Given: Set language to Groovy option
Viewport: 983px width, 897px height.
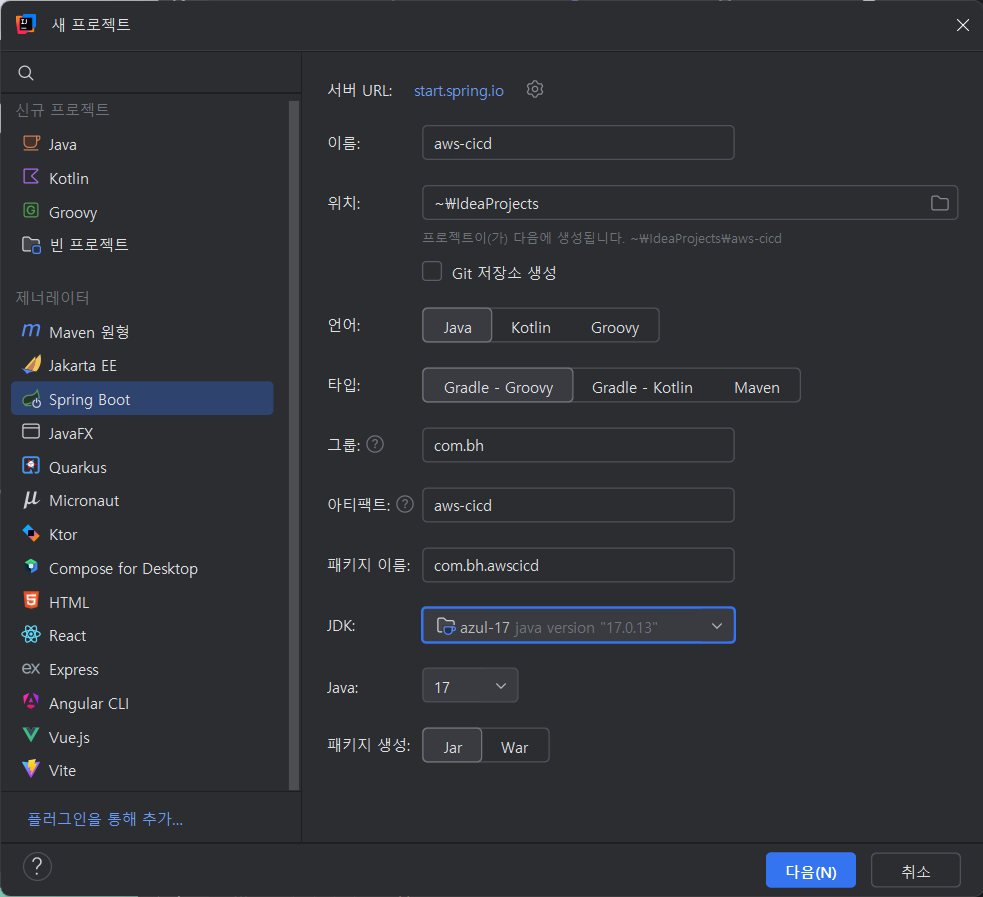Looking at the screenshot, I should click(614, 326).
